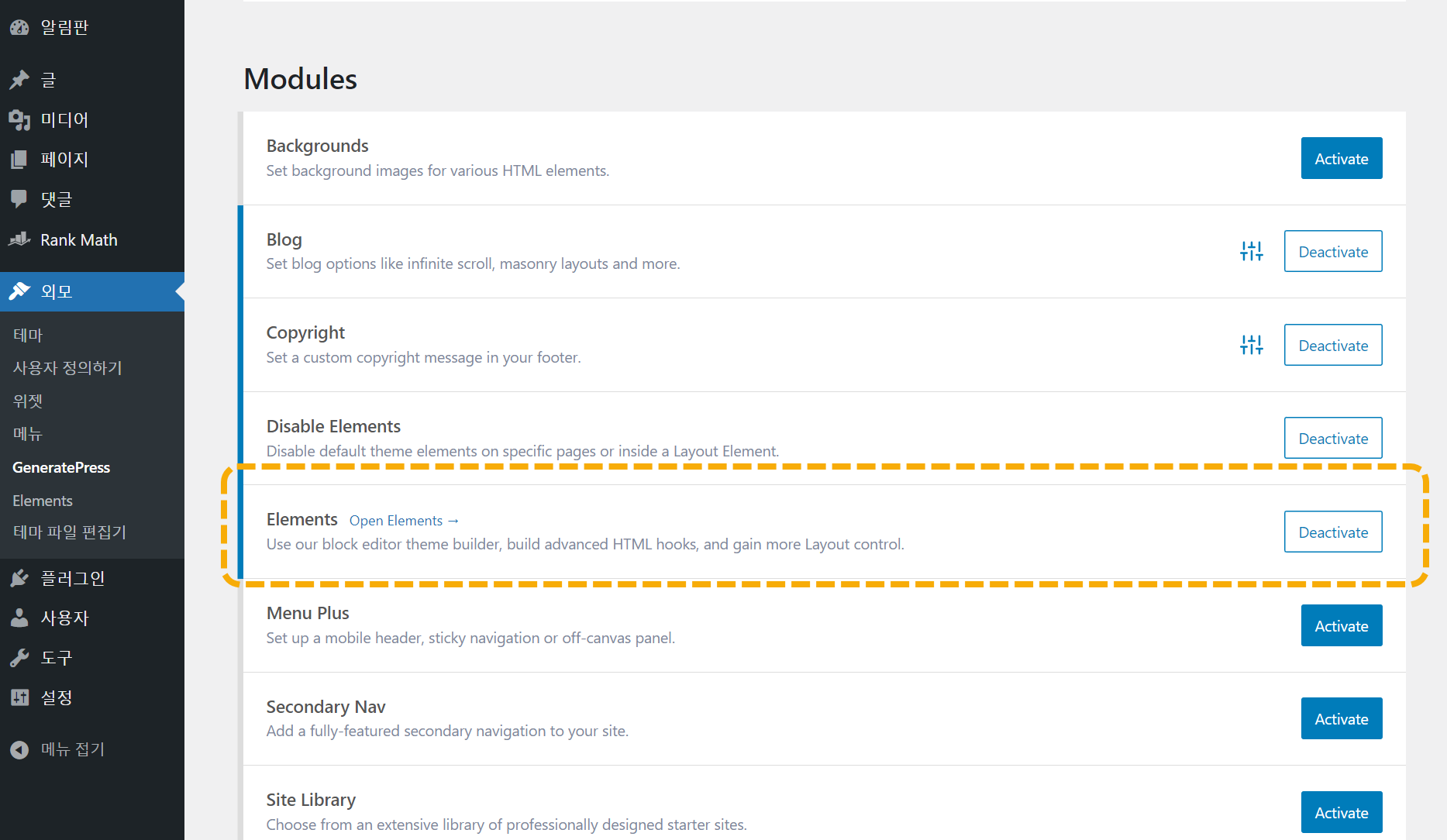1447x840 pixels.
Task: Activate the Secondary Nav module
Action: pos(1342,718)
